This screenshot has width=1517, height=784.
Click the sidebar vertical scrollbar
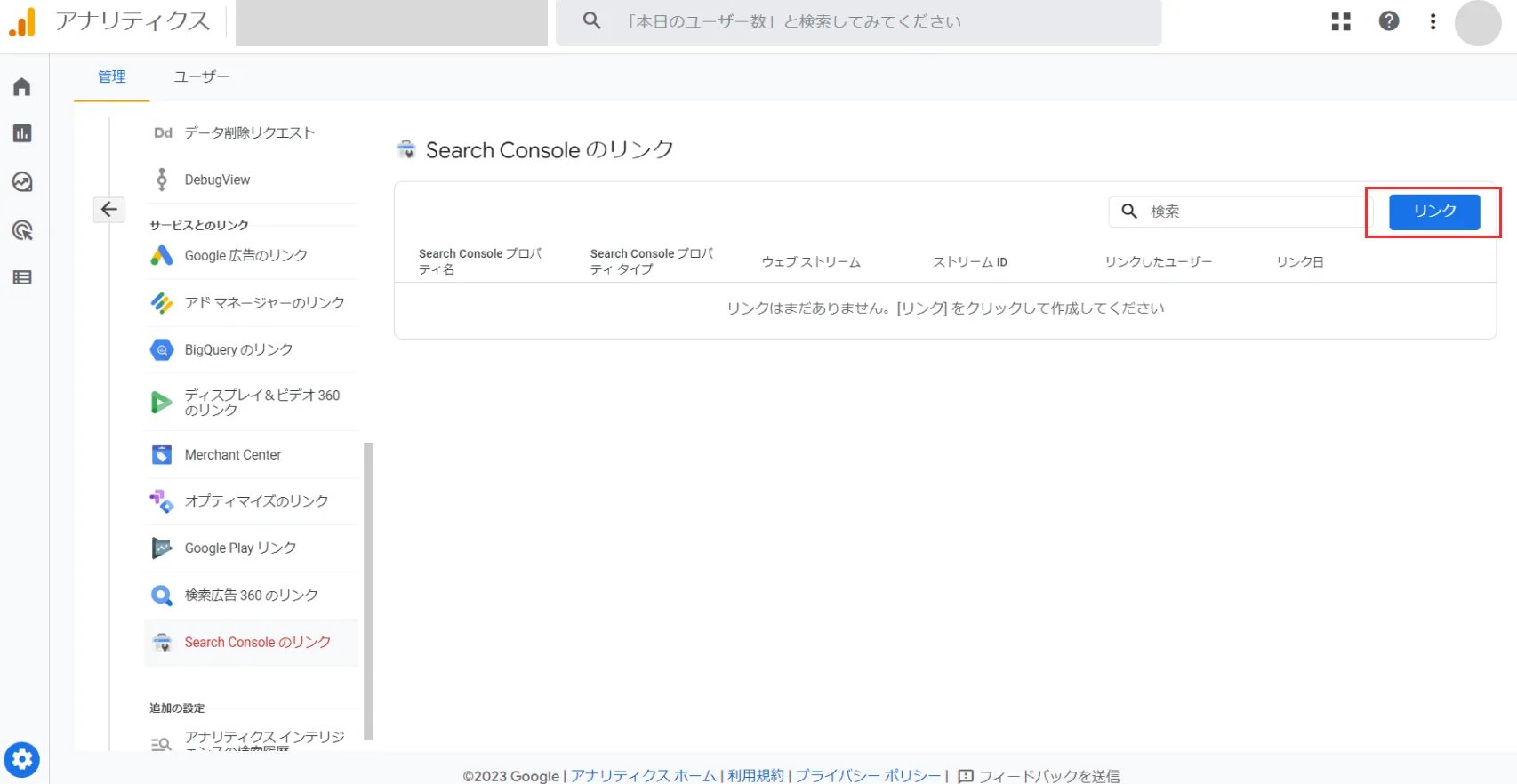click(x=369, y=591)
